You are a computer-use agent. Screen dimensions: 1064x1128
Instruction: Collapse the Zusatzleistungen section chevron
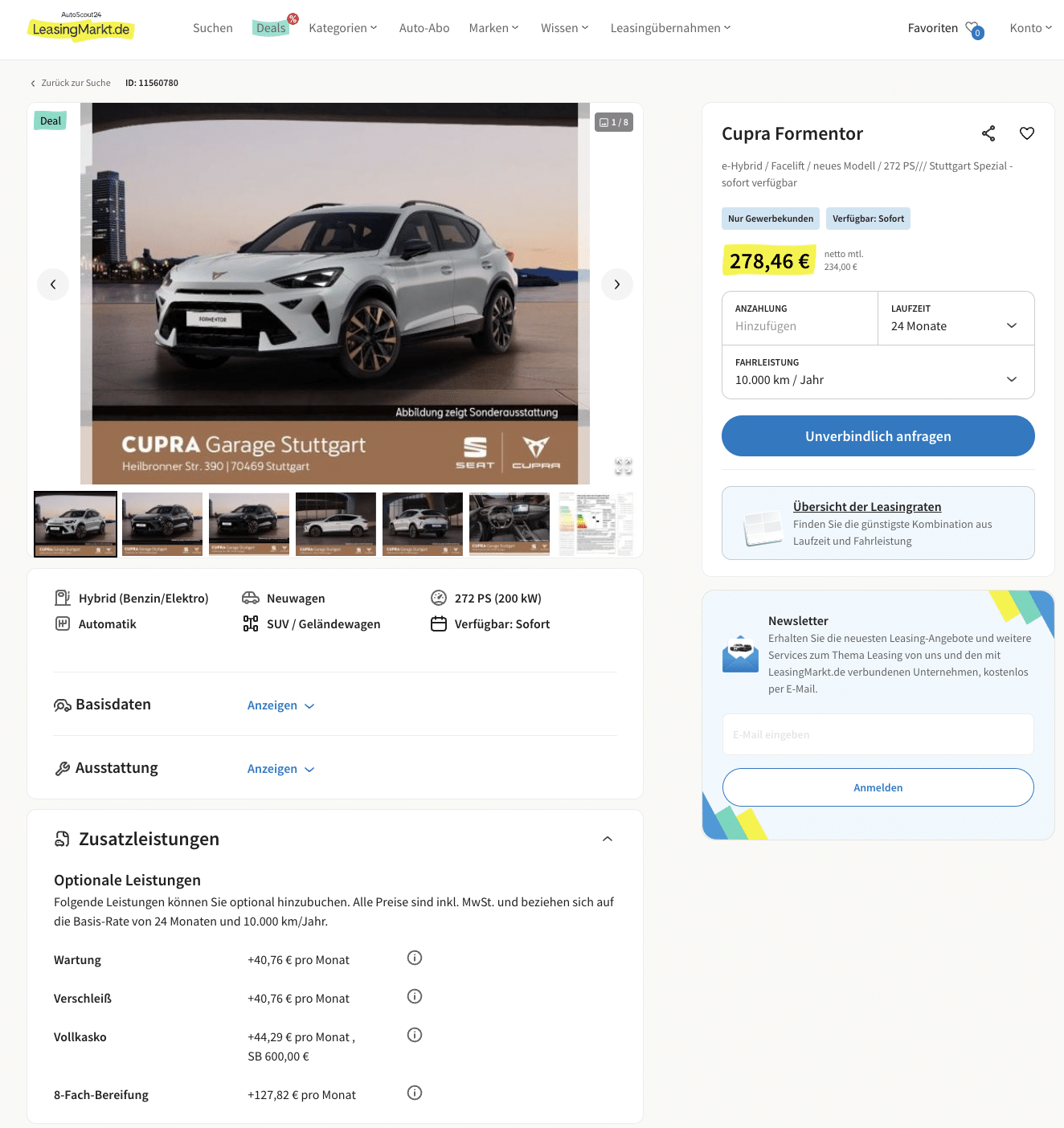point(608,839)
